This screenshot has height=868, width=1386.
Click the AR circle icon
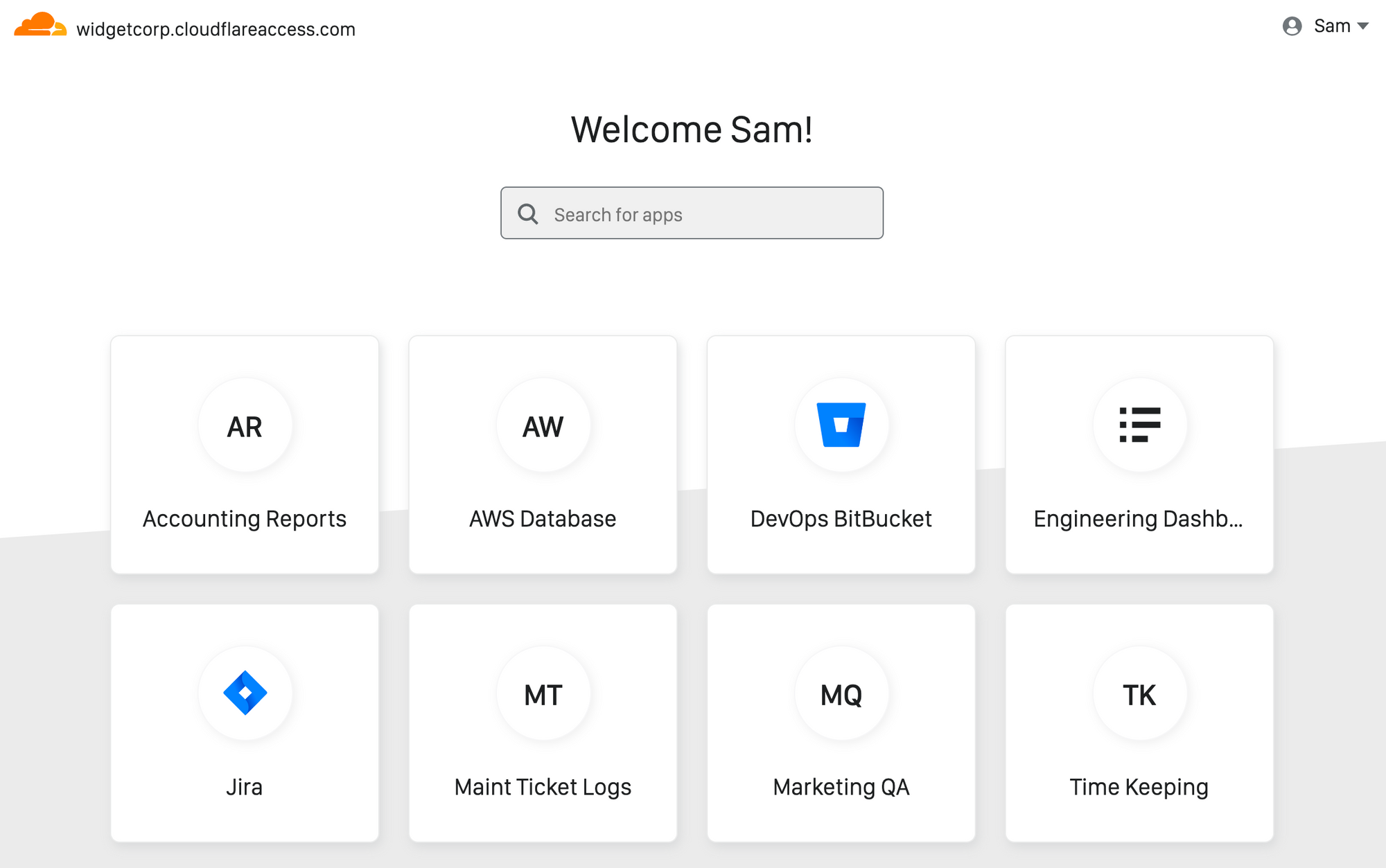245,426
